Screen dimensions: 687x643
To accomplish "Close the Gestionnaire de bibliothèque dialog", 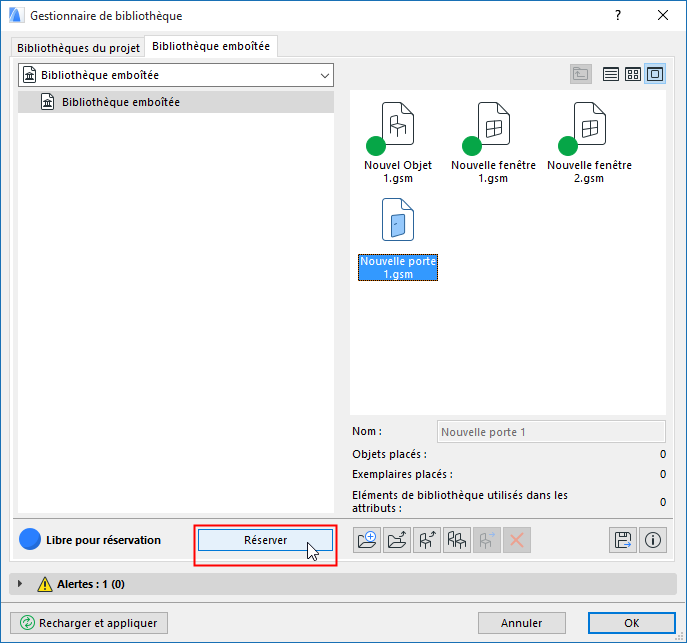I will pos(663,15).
